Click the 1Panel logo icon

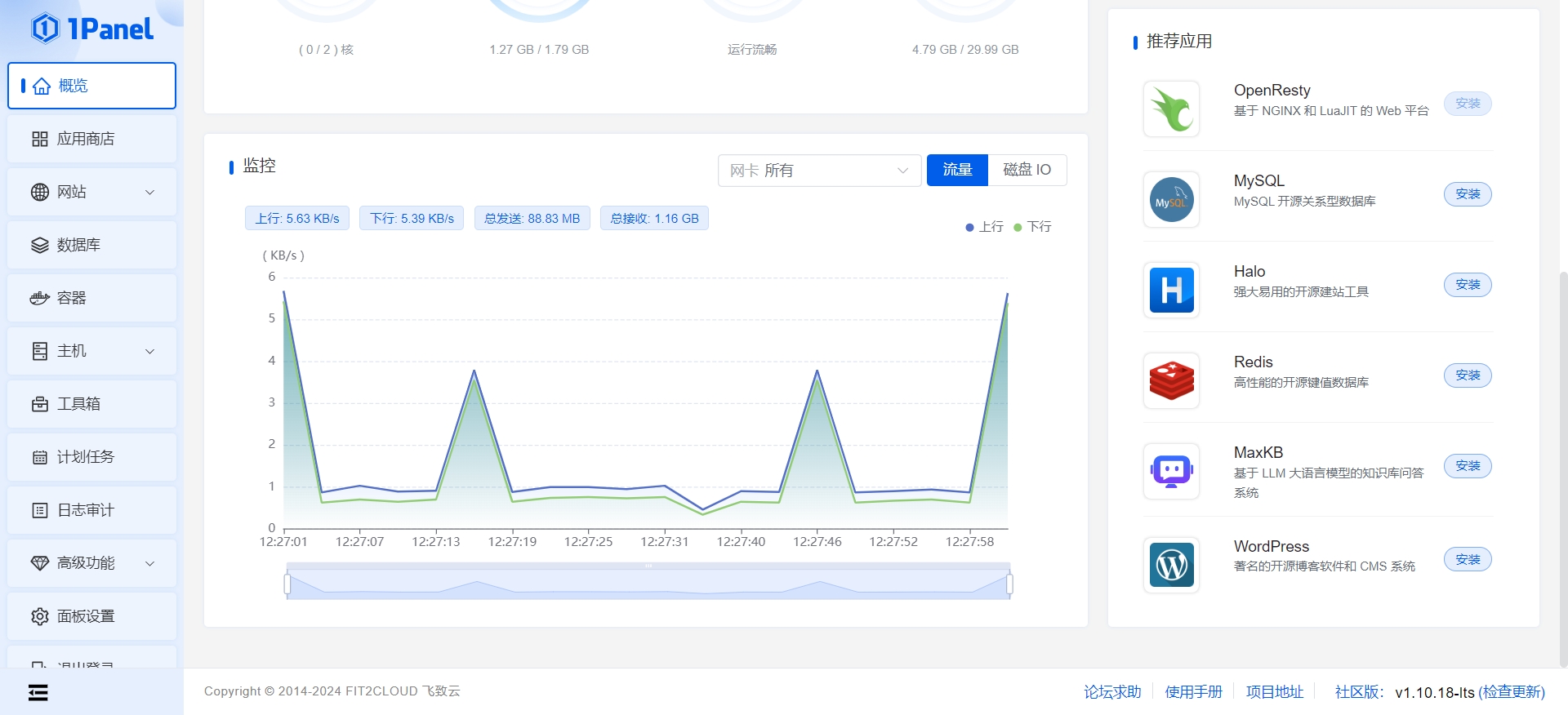[46, 29]
